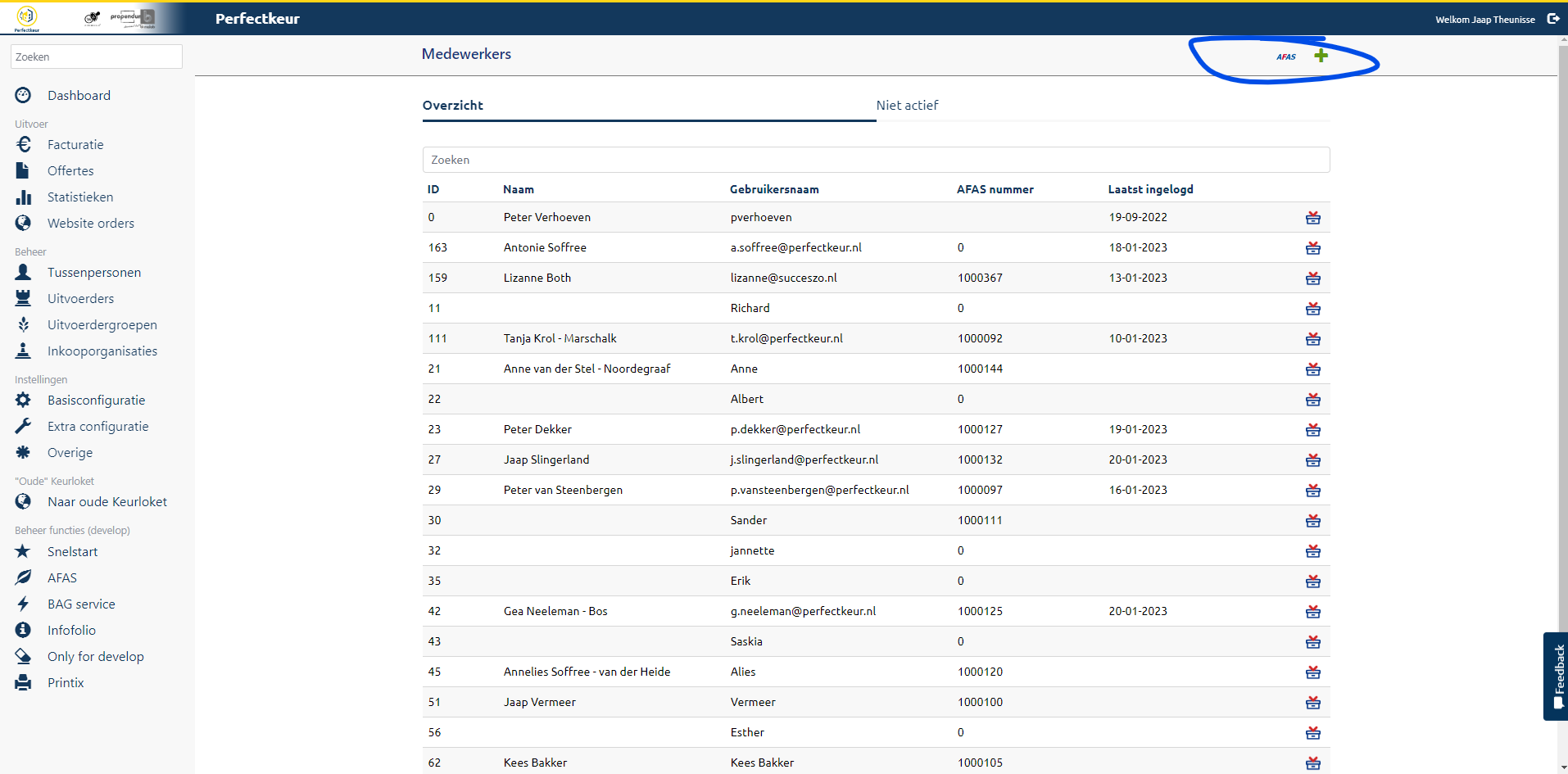
Task: Click the Zoeken field above employee table
Action: point(876,160)
